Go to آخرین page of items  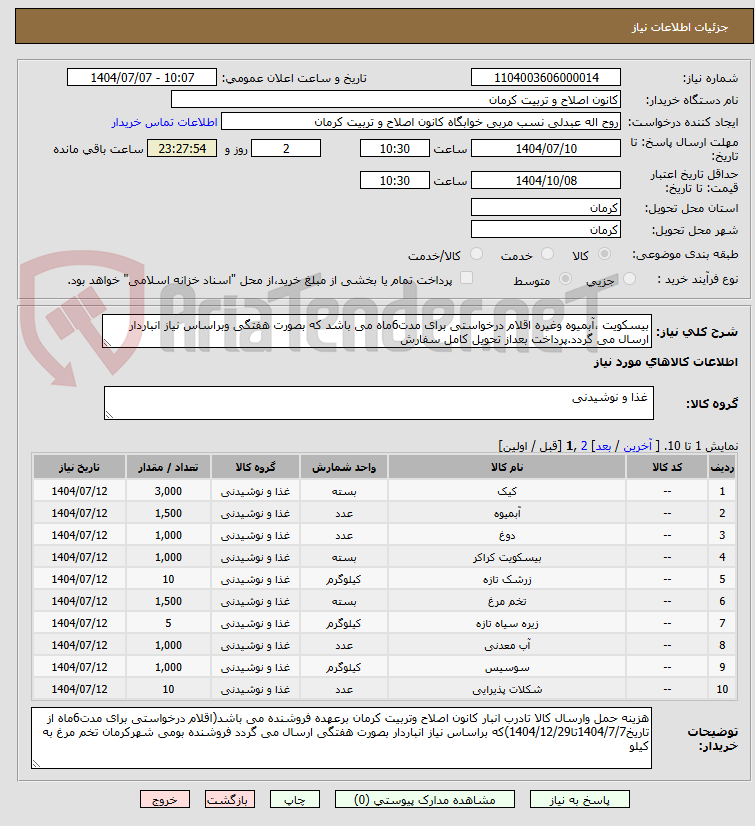(638, 447)
